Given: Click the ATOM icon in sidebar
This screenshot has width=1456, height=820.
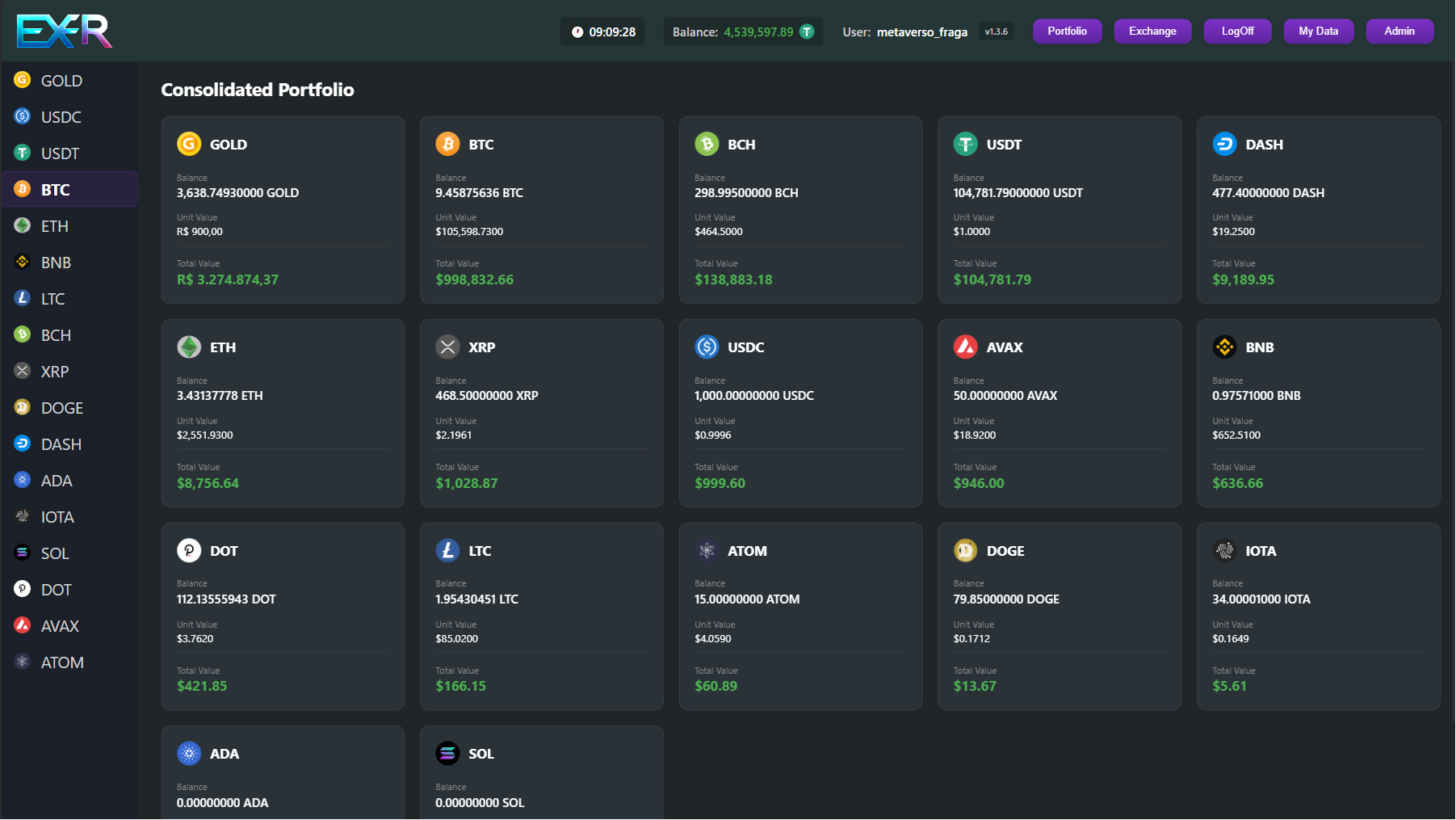Looking at the screenshot, I should [23, 662].
